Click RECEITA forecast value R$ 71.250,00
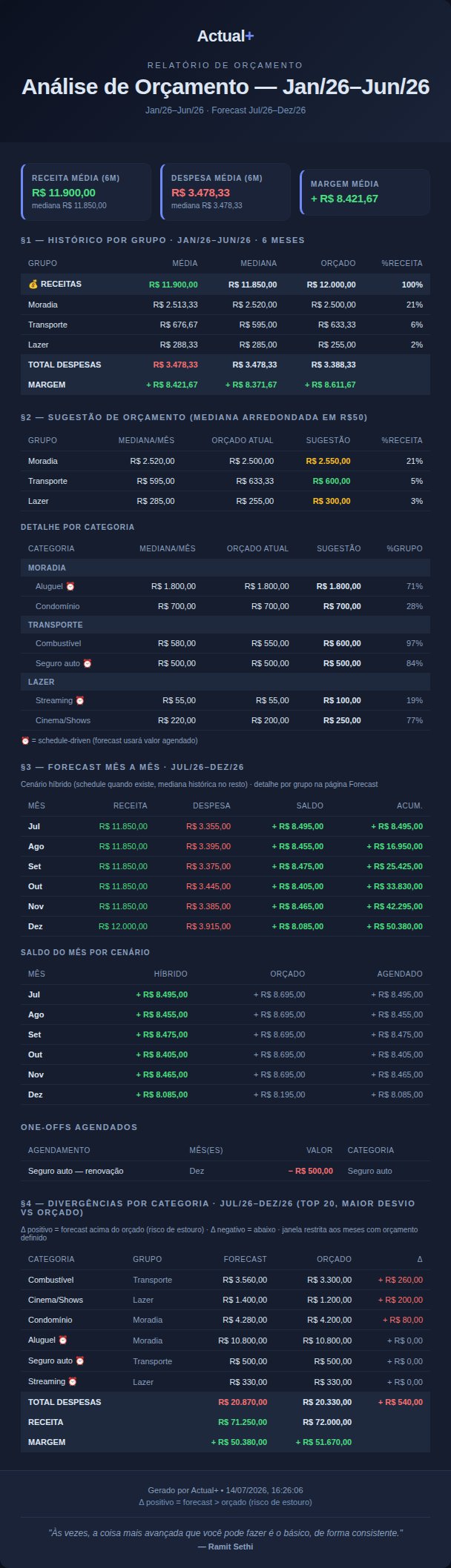Viewport: 451px width, 1568px height. point(243,1422)
